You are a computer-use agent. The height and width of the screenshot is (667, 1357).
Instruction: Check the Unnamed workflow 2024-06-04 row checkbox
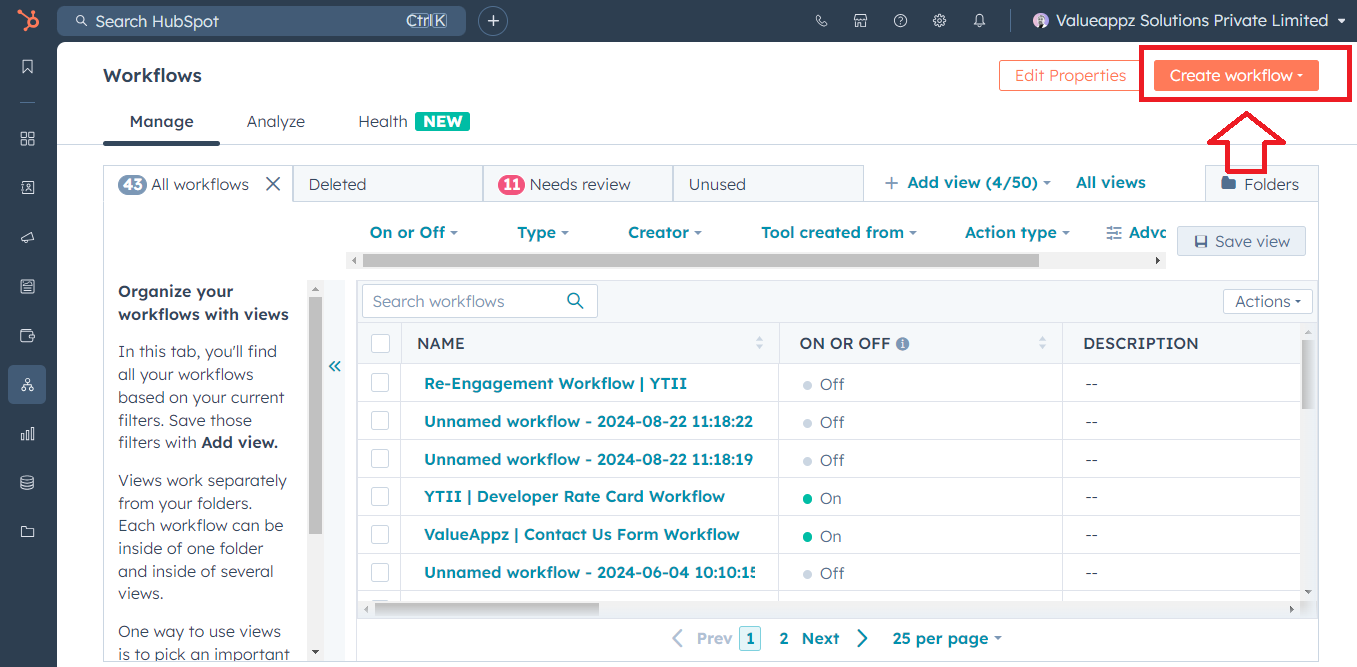coord(380,573)
